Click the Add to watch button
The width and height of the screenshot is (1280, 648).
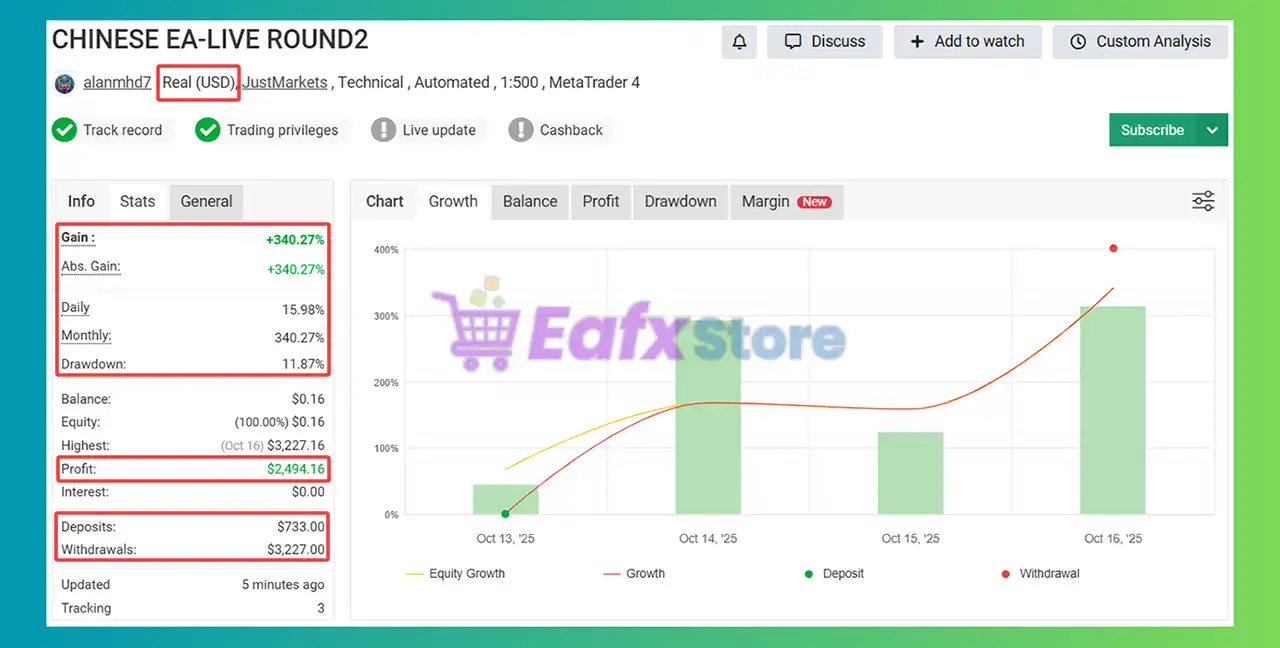click(967, 42)
